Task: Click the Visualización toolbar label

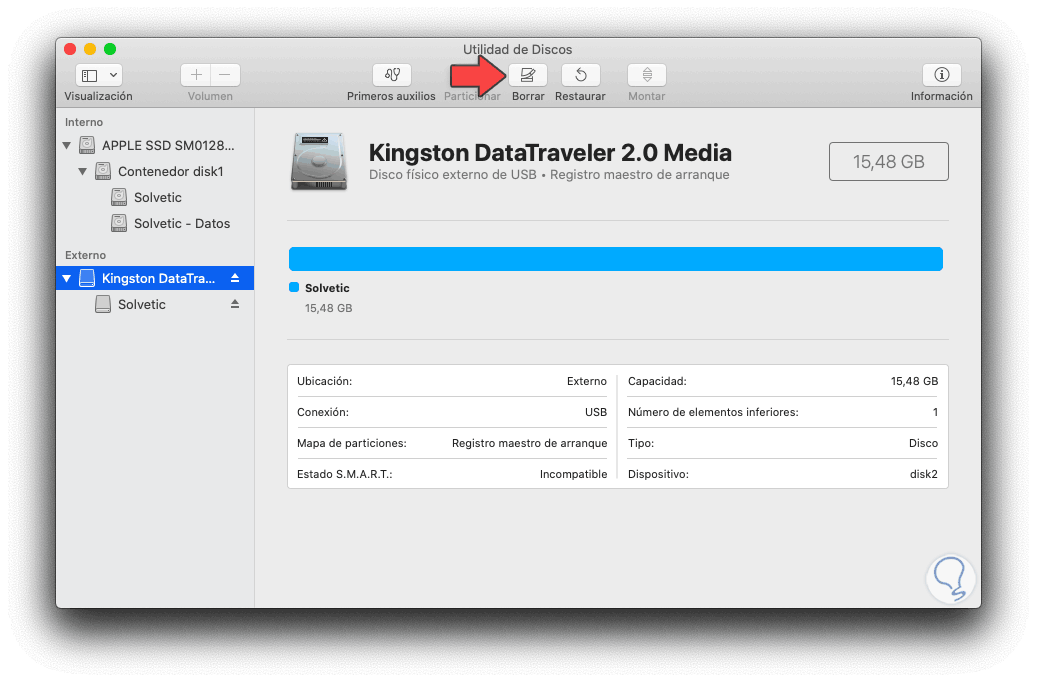Action: coord(99,96)
